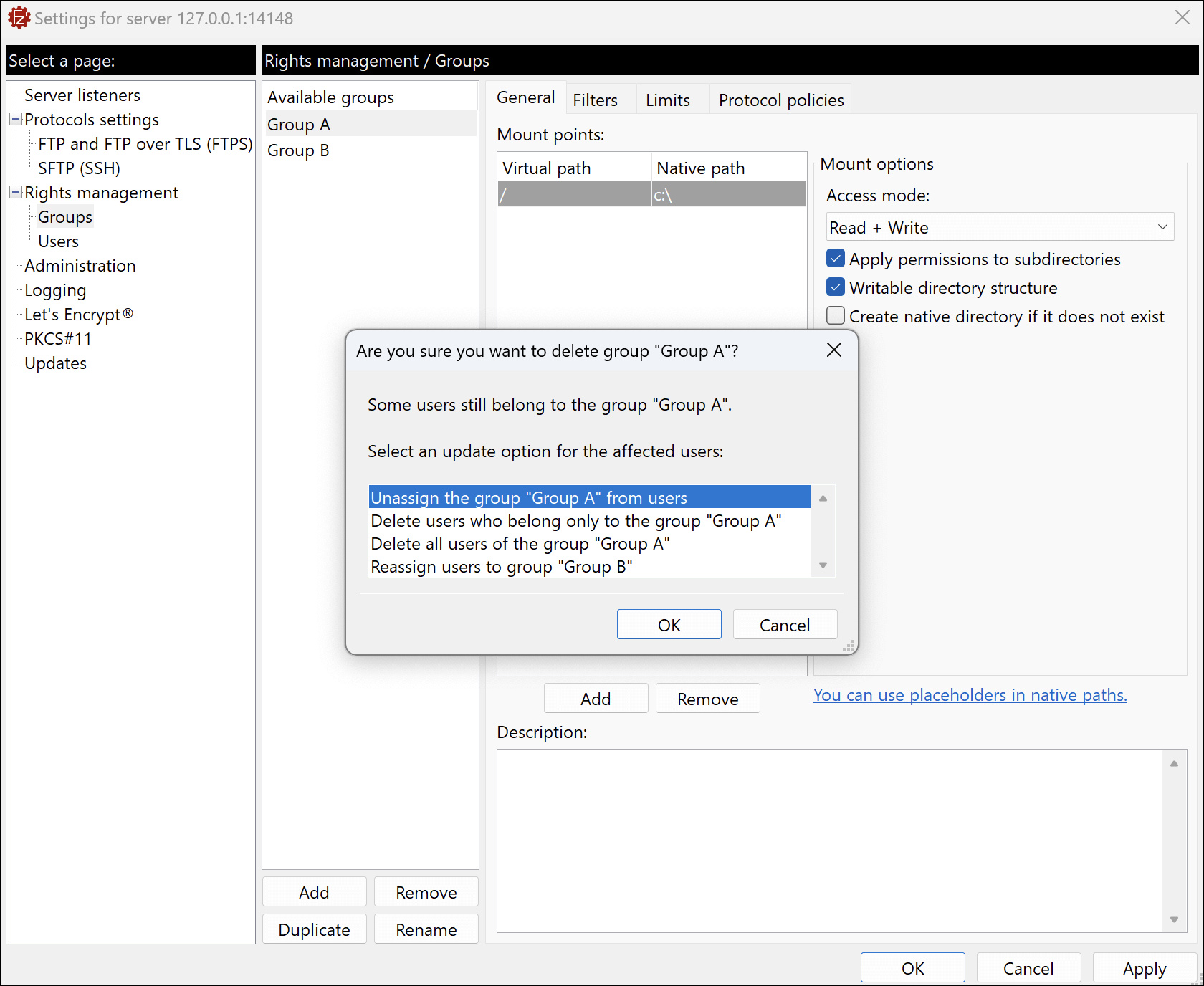
Task: Choose Delete all users of the group option
Action: tap(520, 544)
